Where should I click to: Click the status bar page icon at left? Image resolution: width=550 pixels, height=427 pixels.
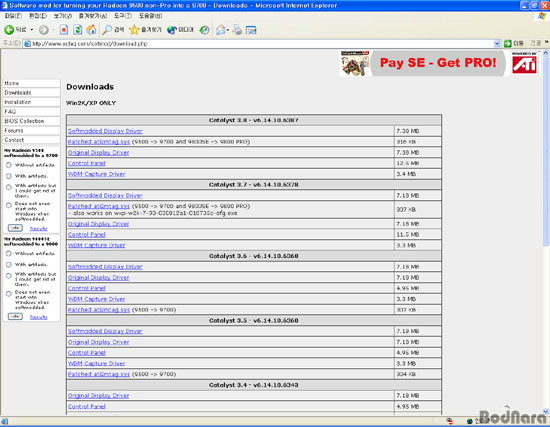click(x=4, y=421)
